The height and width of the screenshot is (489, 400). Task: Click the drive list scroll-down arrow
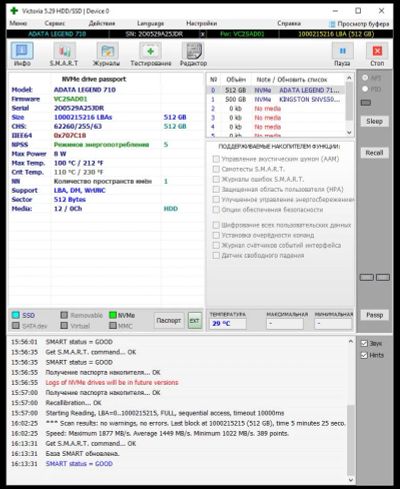(349, 133)
